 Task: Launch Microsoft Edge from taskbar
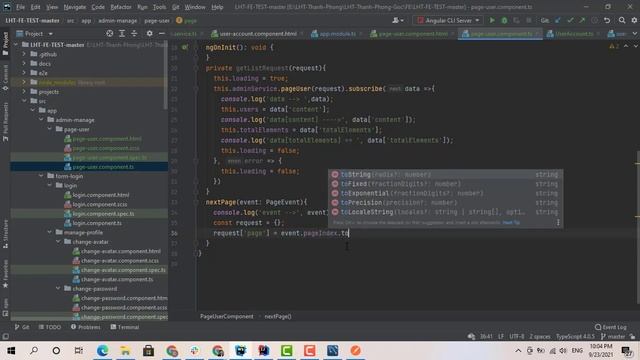click(x=102, y=351)
